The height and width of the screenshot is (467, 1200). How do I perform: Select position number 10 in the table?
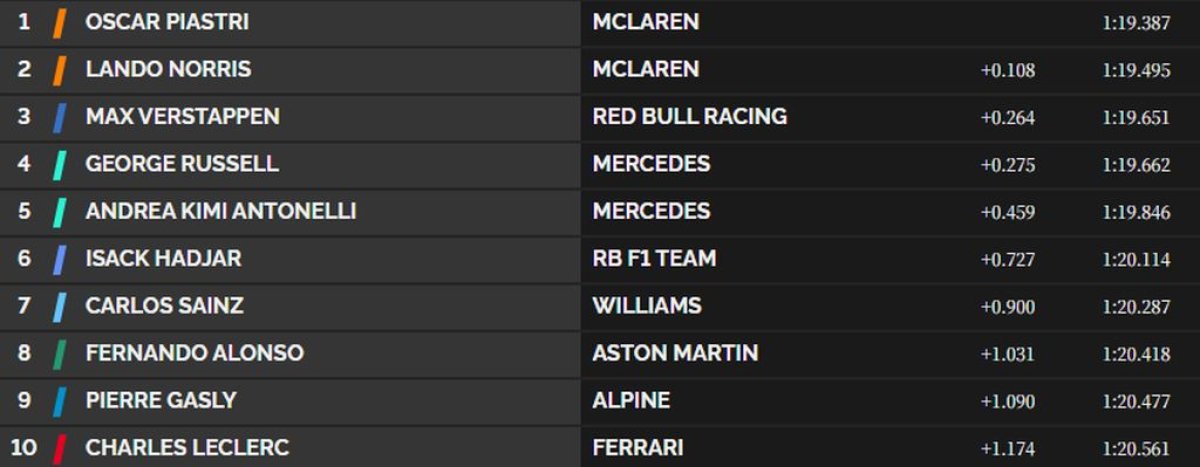pyautogui.click(x=24, y=448)
